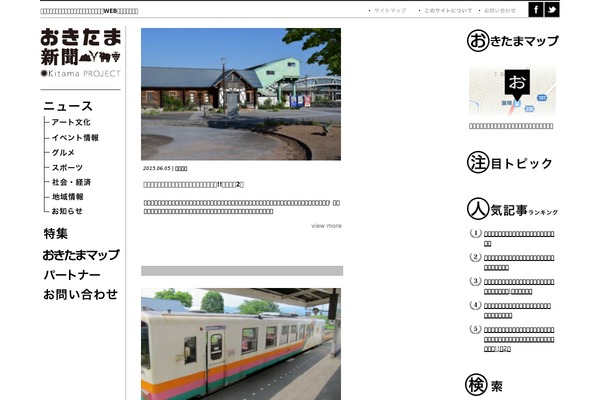The height and width of the screenshot is (400, 600).
Task: Select the 社会・経済 news category
Action: (72, 182)
